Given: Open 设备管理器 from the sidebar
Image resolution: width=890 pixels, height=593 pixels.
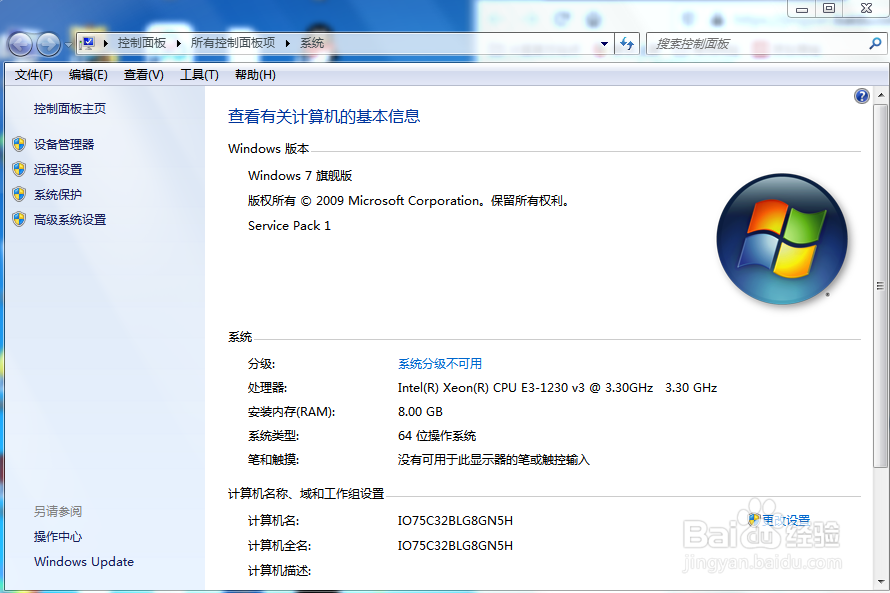Looking at the screenshot, I should point(64,144).
